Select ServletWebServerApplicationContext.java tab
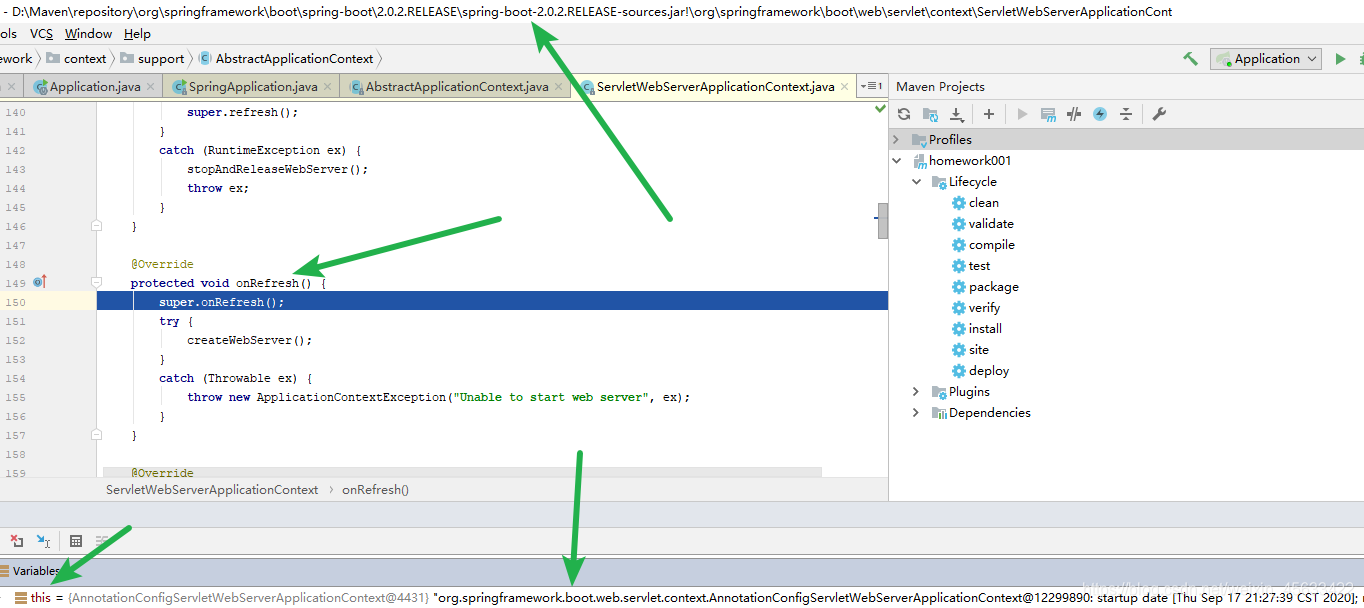This screenshot has height=608, width=1364. (x=714, y=87)
